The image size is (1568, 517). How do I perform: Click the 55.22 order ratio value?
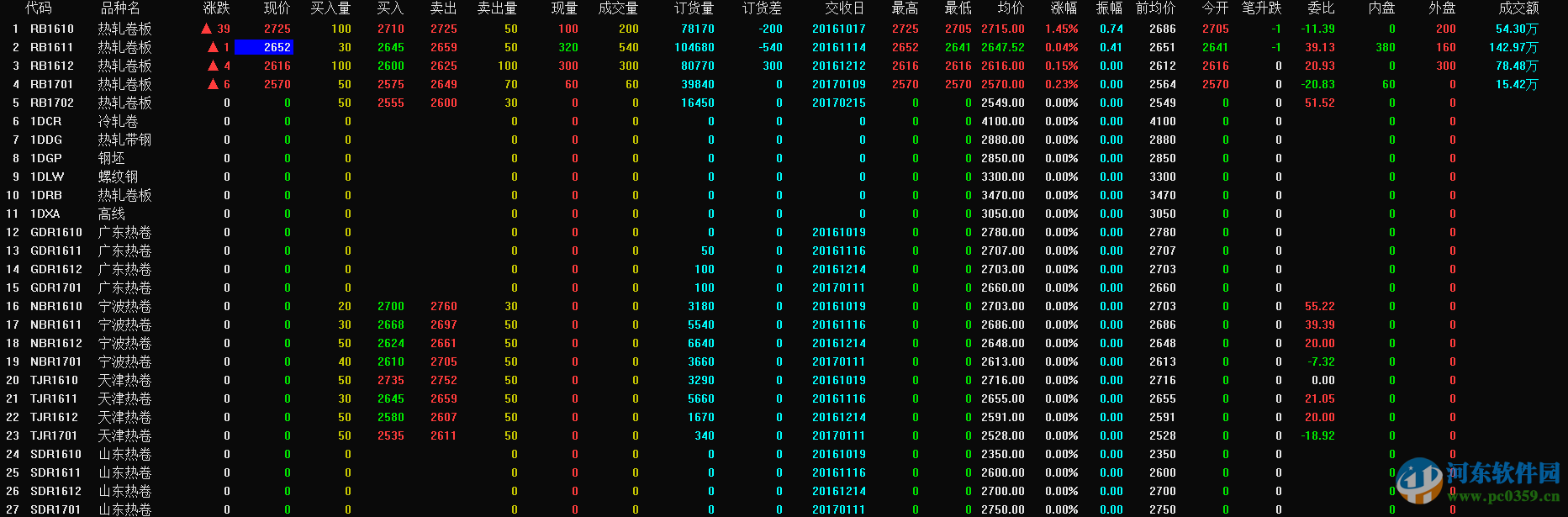1320,306
